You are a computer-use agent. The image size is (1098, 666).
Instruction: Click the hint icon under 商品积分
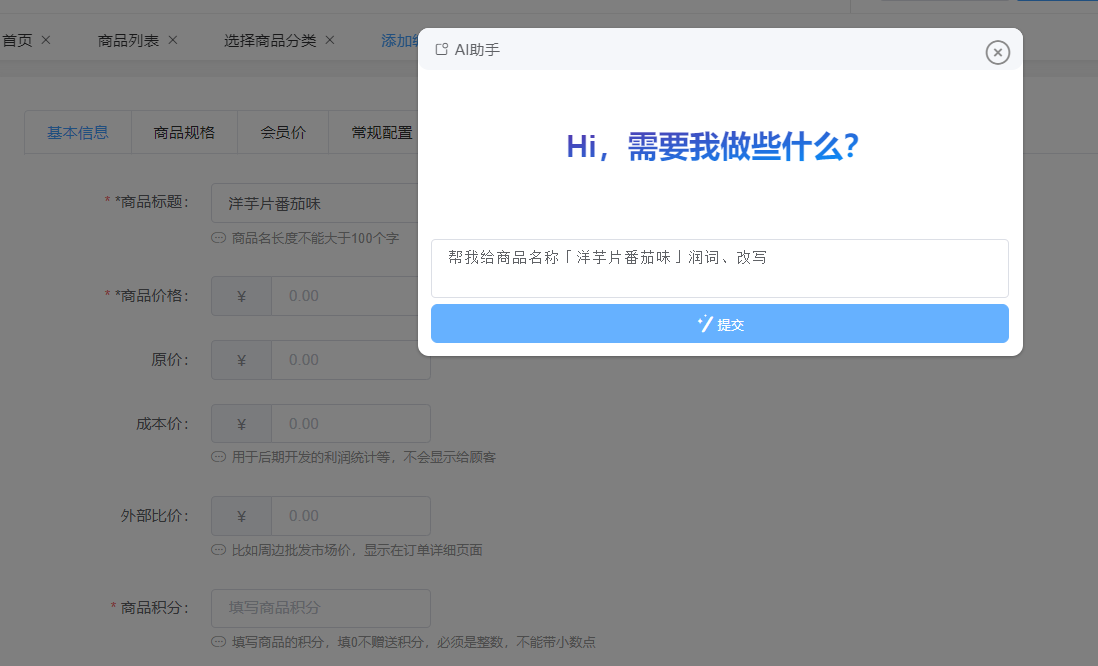coord(218,641)
